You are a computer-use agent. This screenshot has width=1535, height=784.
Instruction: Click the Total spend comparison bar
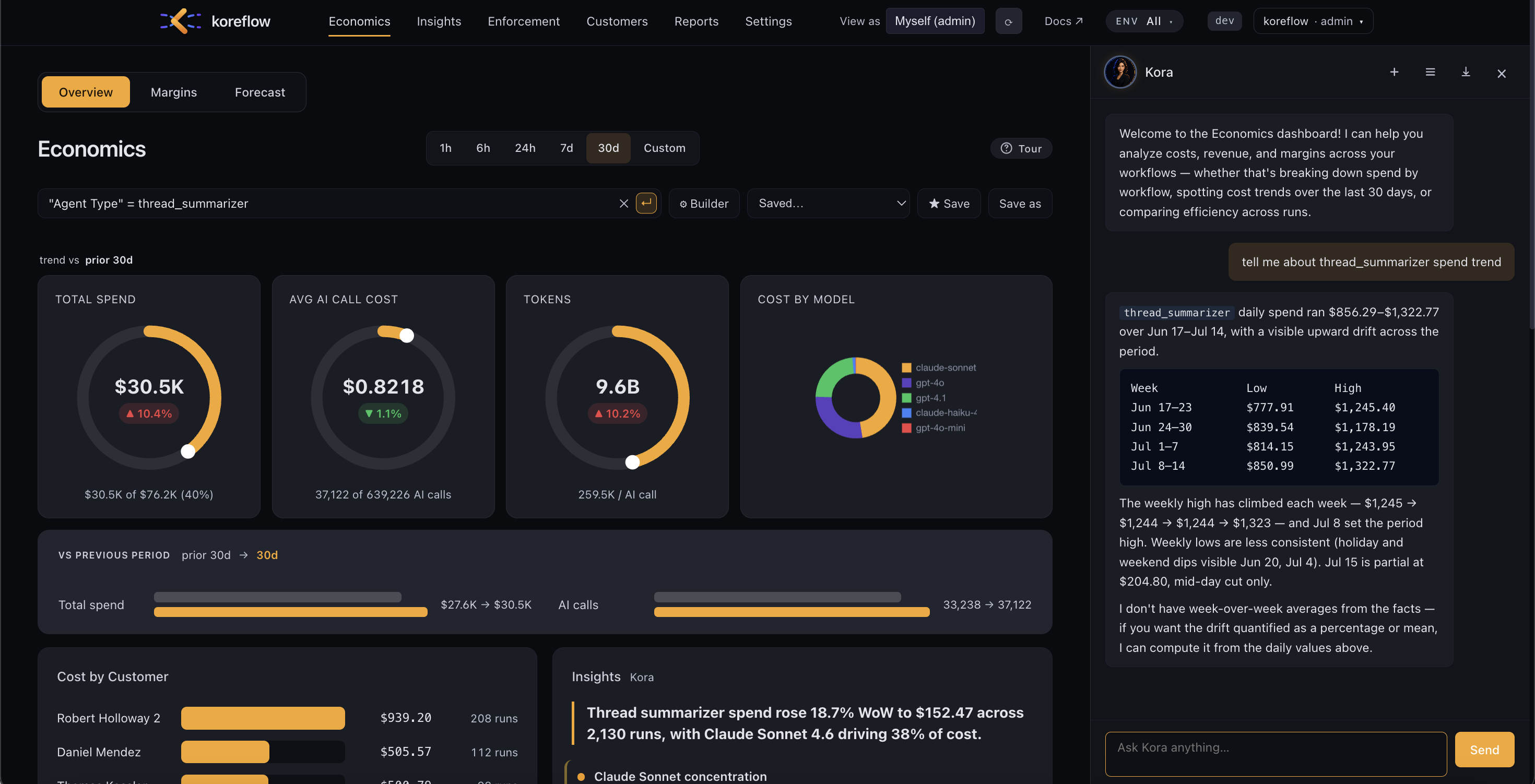click(x=290, y=604)
